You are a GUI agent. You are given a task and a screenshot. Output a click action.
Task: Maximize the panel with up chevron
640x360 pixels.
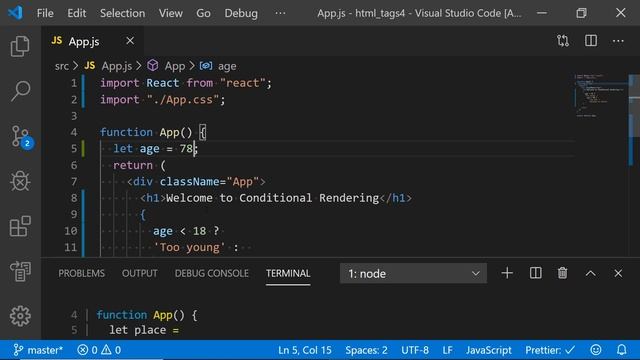590,273
